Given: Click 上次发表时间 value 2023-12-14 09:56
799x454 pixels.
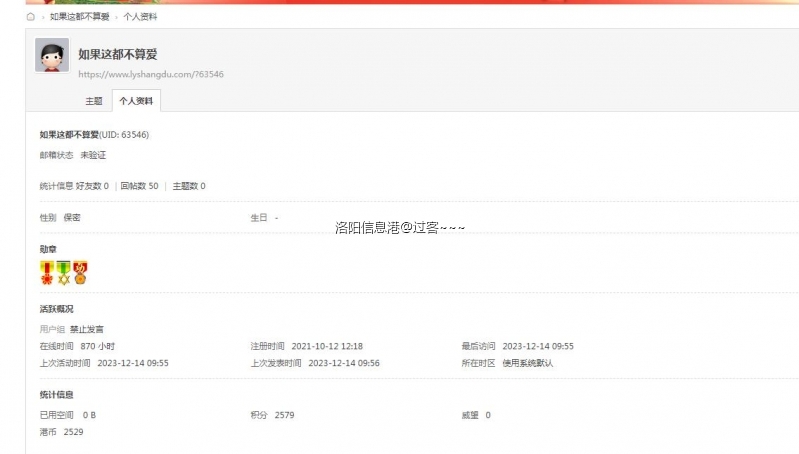Looking at the screenshot, I should [344, 363].
